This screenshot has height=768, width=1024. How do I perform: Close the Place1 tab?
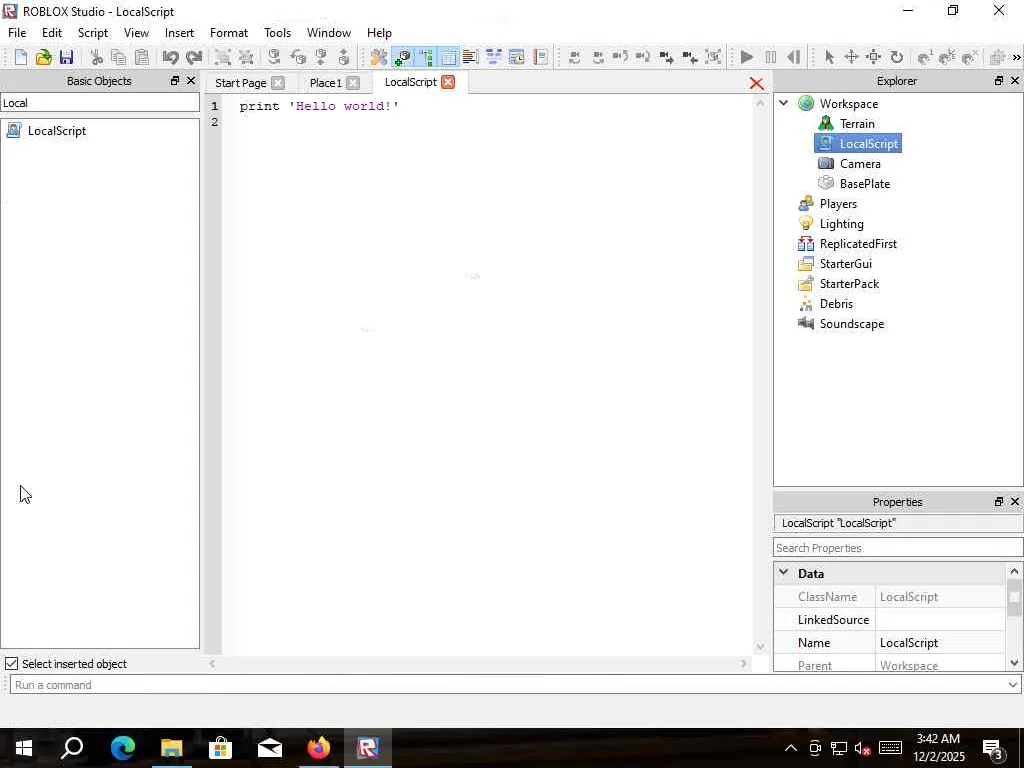click(353, 83)
